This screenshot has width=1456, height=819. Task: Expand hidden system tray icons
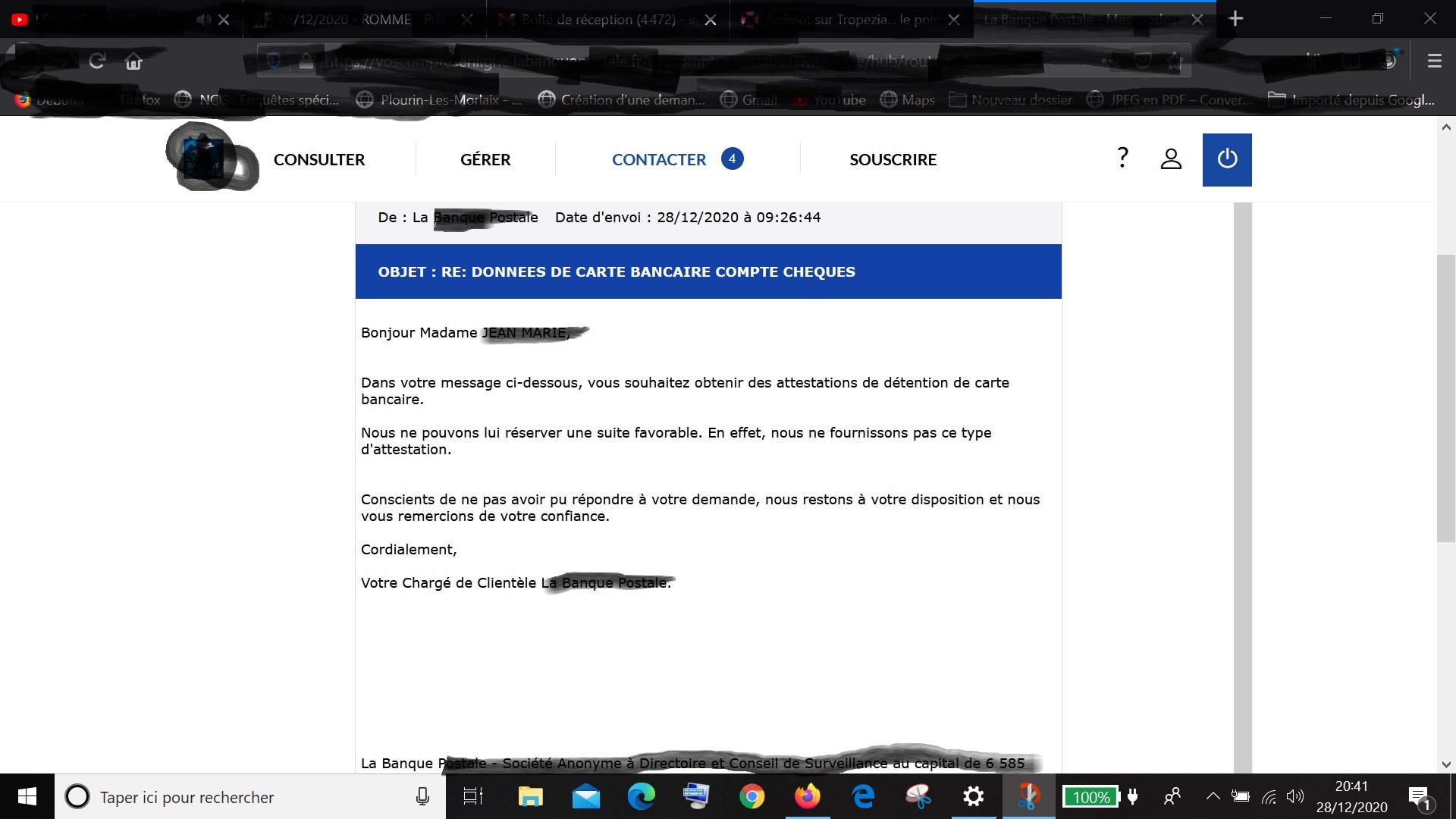(1213, 796)
